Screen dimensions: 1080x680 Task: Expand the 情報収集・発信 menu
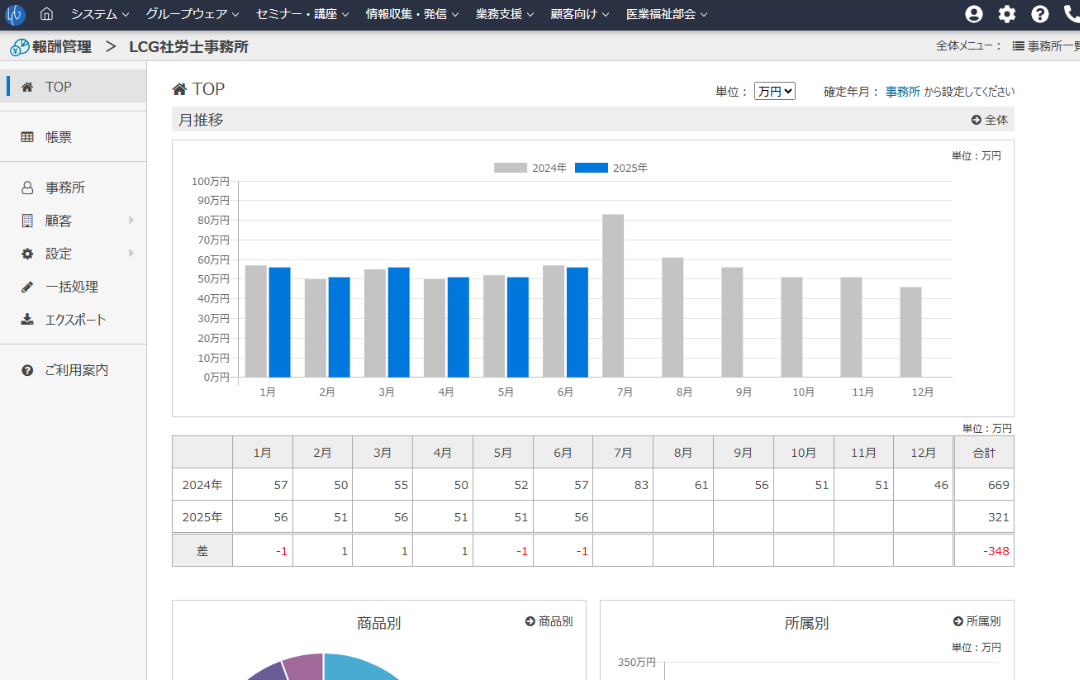pyautogui.click(x=412, y=14)
